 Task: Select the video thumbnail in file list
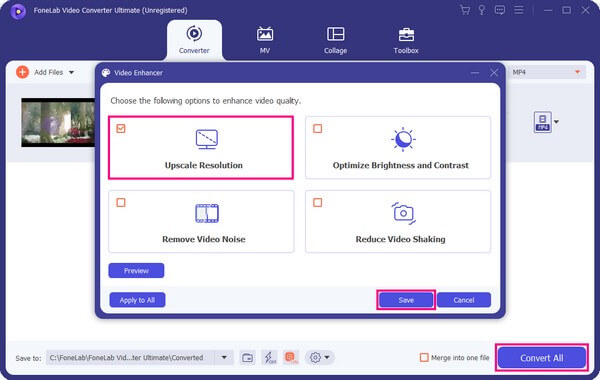tap(58, 122)
